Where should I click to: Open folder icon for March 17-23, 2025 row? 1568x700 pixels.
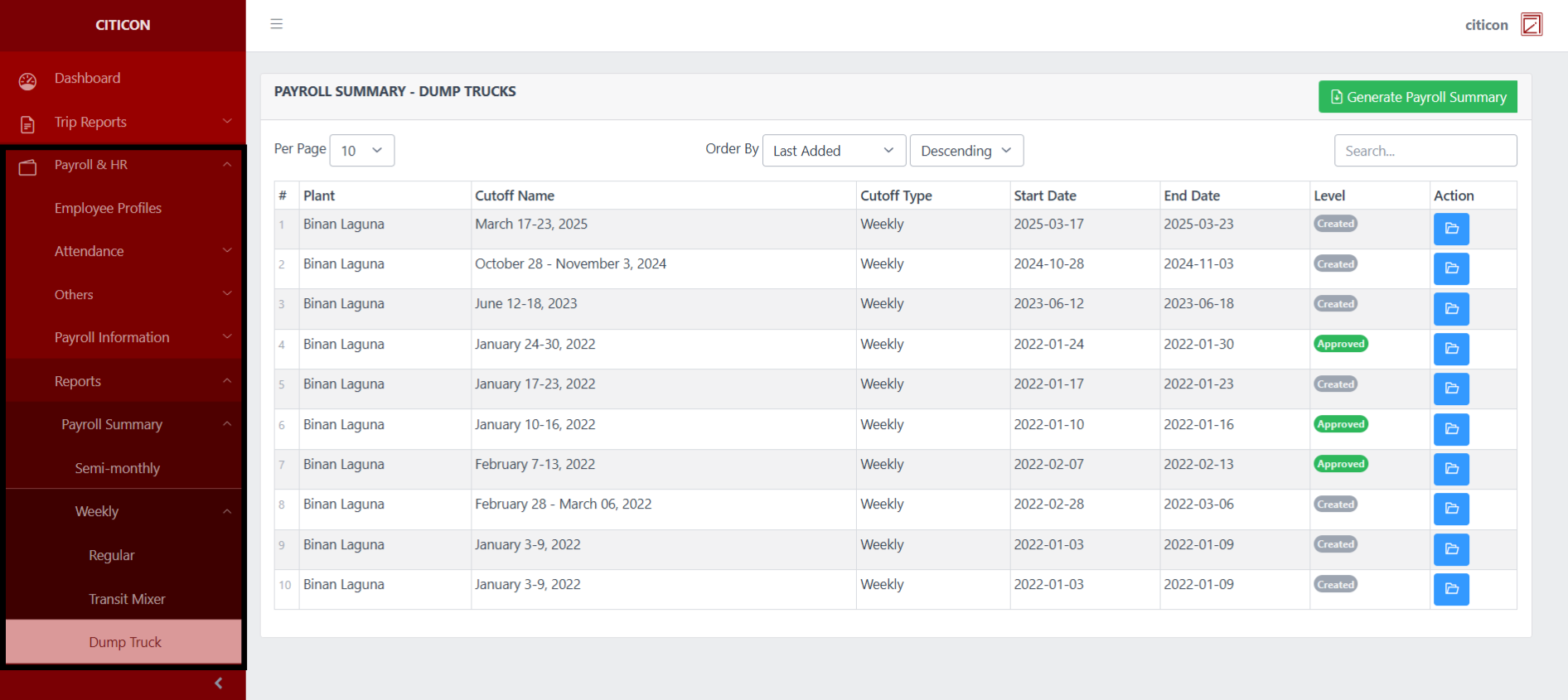1450,229
